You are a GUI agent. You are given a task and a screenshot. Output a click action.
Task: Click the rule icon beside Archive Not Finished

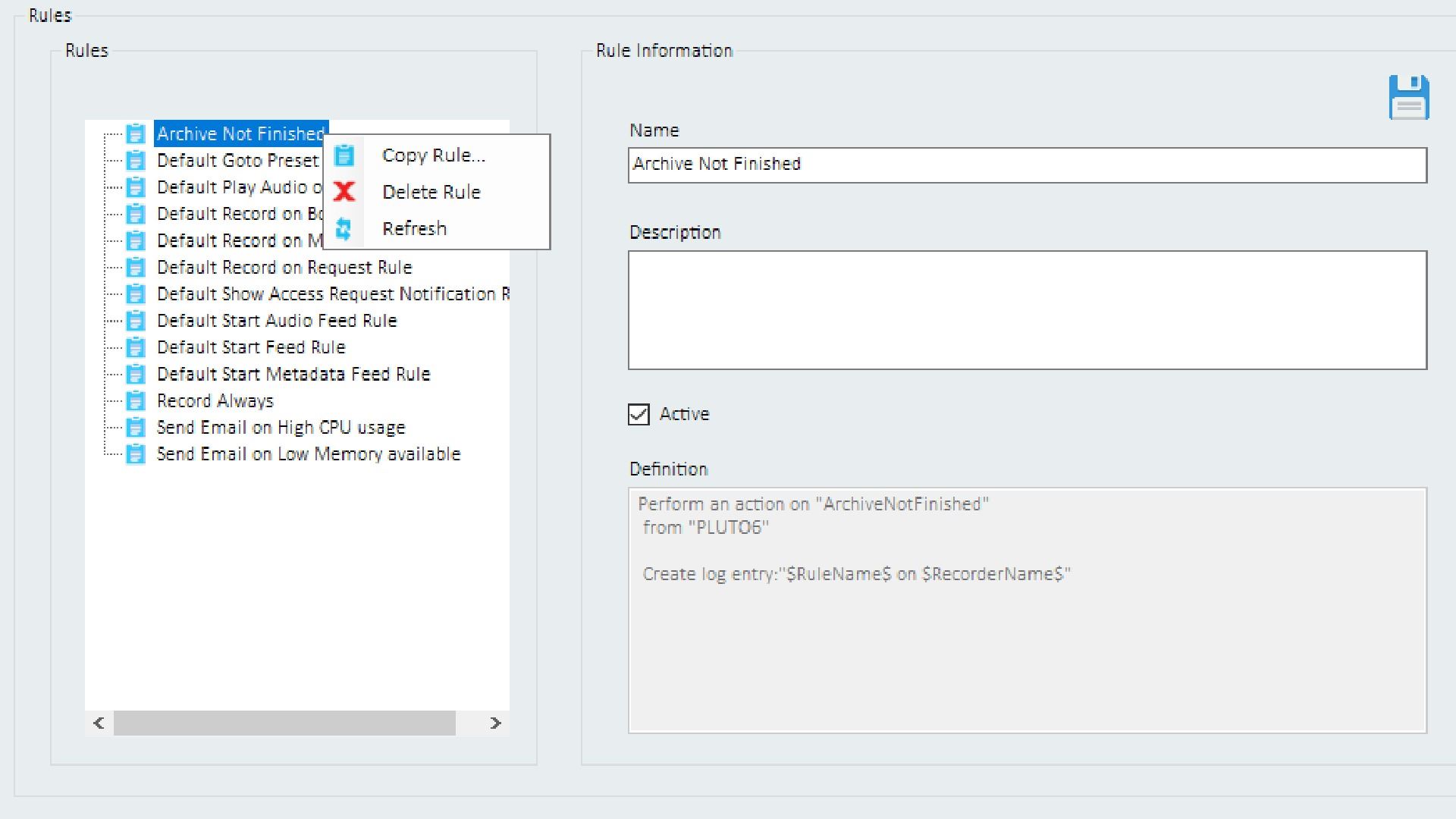pyautogui.click(x=136, y=134)
